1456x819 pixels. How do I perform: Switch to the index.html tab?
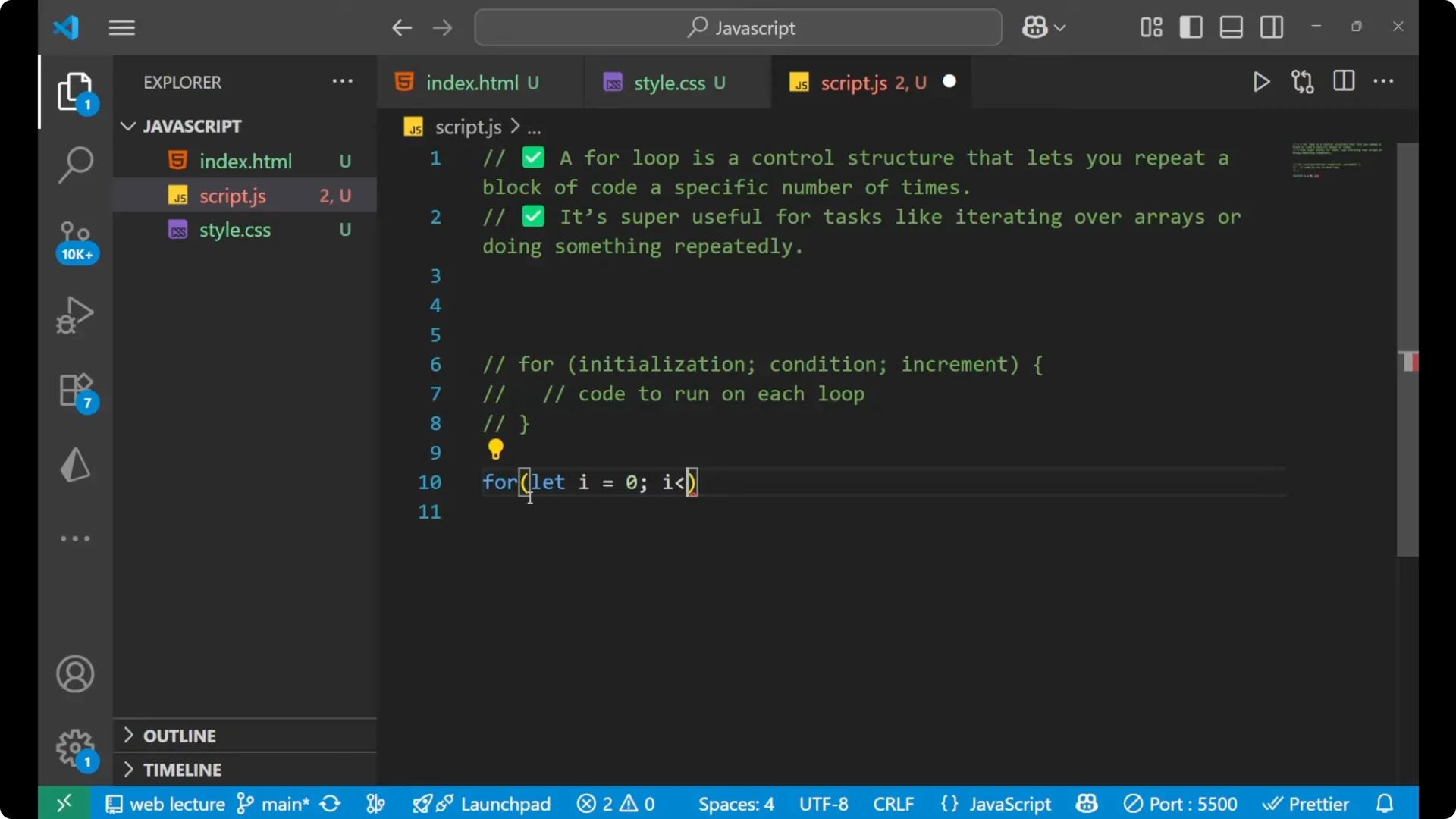point(473,82)
